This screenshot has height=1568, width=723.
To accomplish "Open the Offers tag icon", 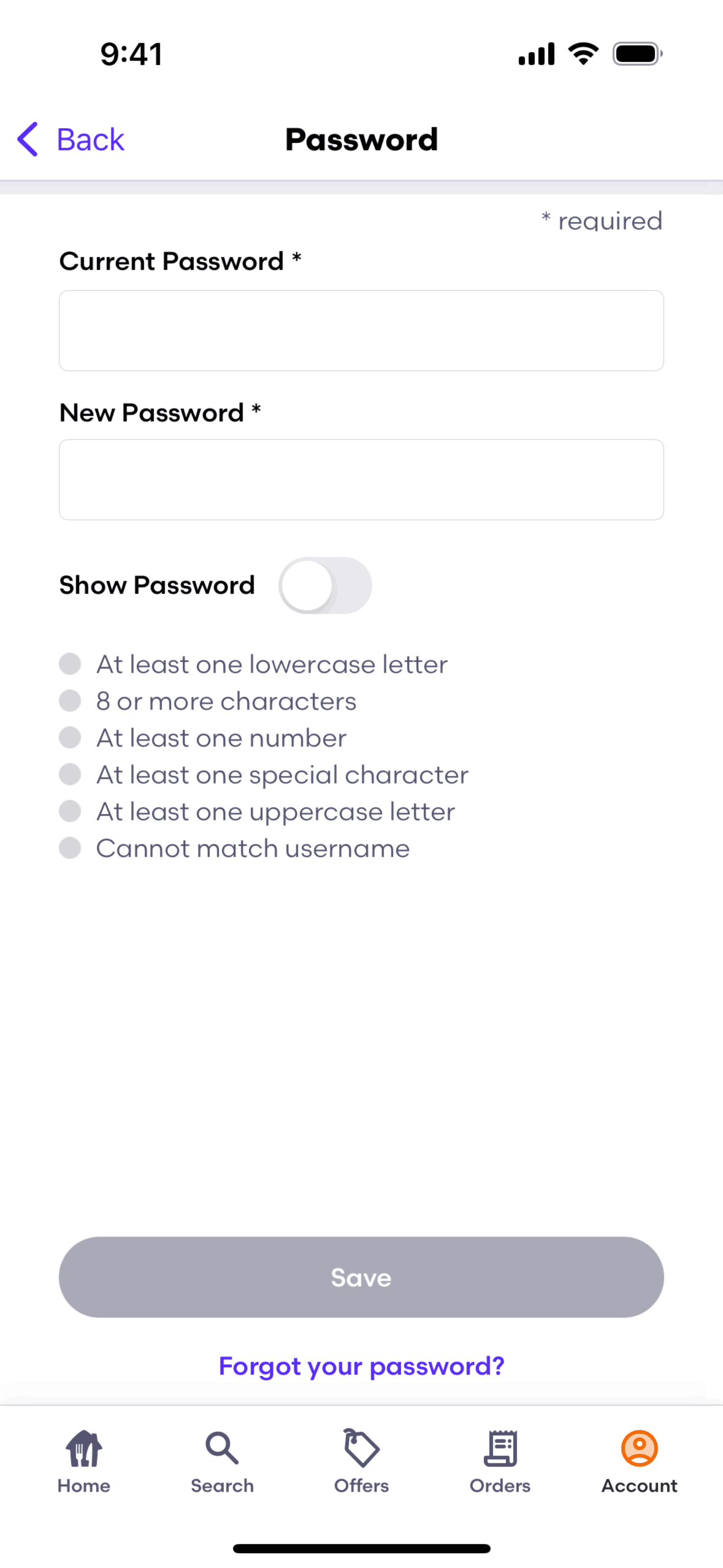I will pos(361,1448).
